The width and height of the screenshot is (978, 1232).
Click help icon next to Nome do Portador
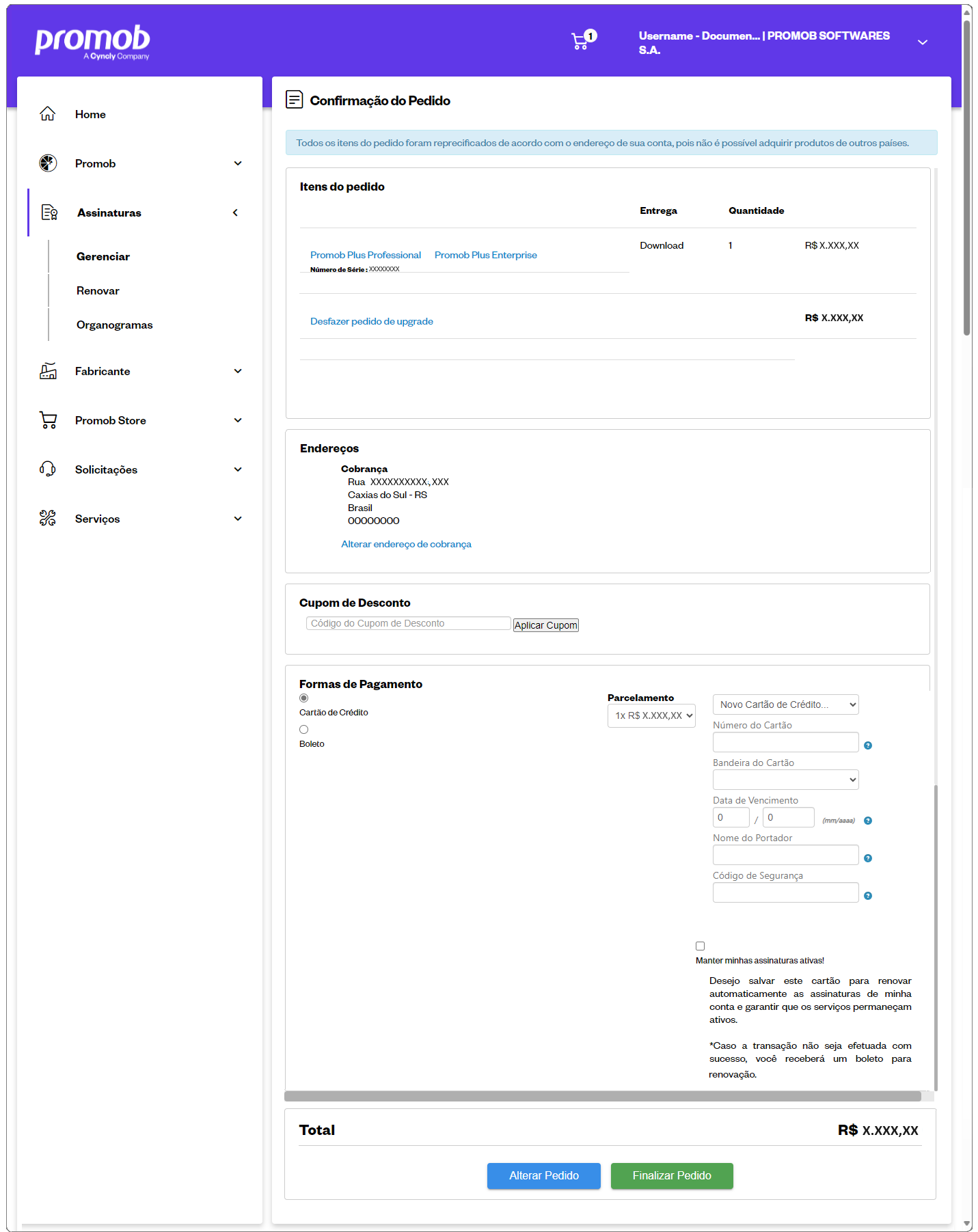868,858
